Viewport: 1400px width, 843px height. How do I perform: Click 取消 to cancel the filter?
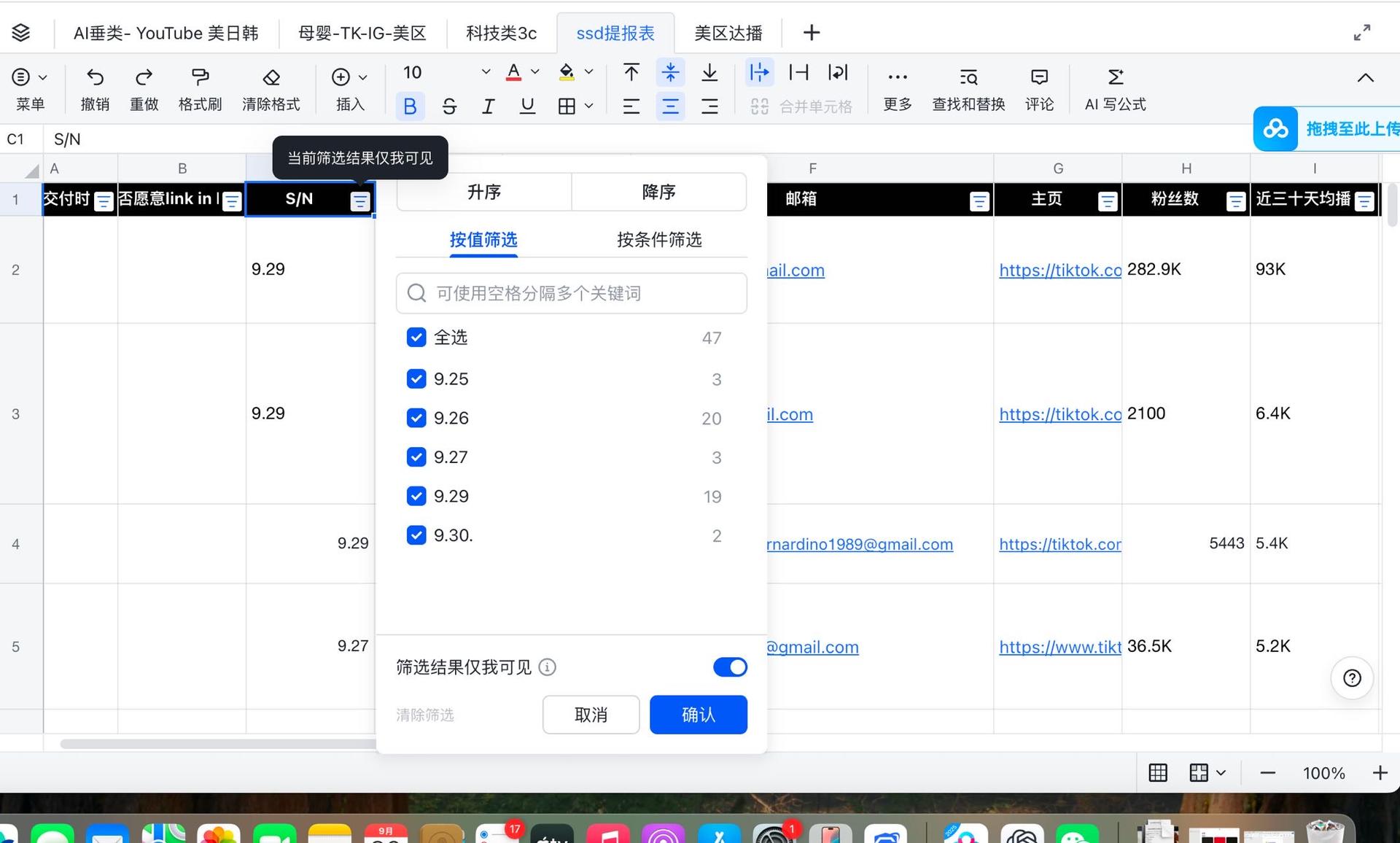click(x=591, y=715)
